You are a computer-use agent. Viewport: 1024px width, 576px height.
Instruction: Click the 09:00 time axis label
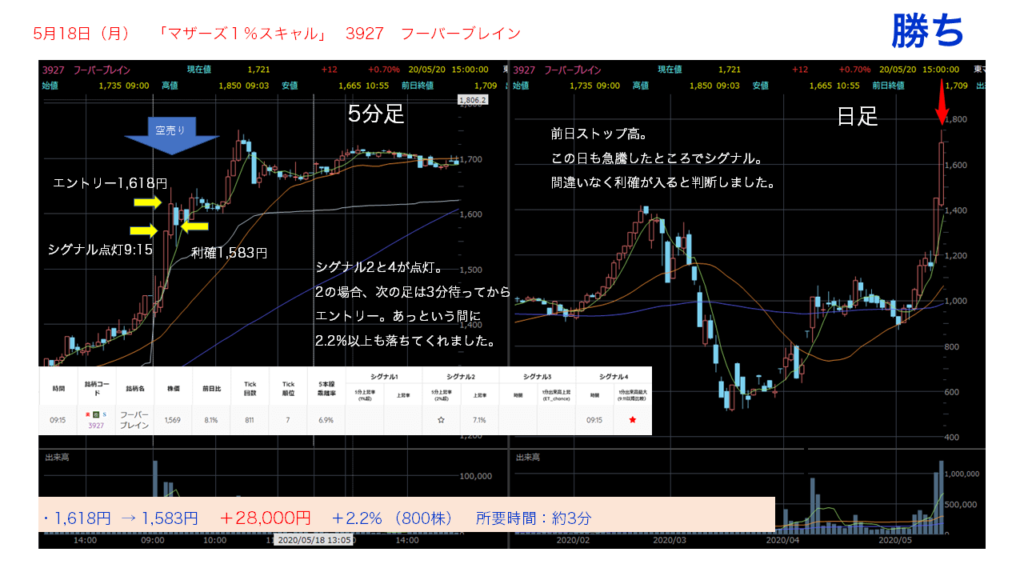[x=152, y=540]
